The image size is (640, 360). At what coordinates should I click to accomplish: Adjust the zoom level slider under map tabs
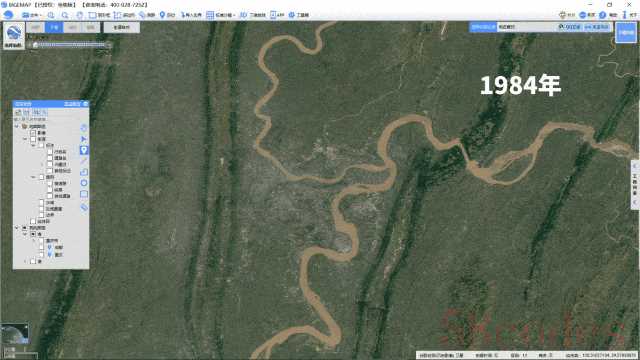tap(72, 45)
